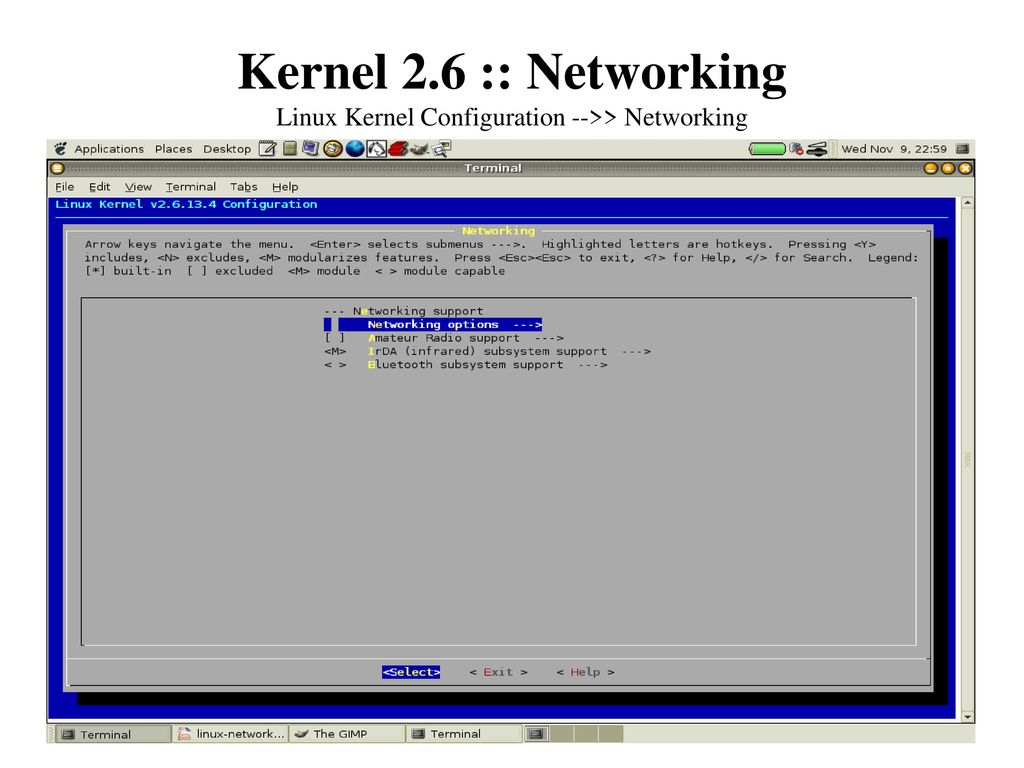
Task: Select Networking options submenu entry
Action: coord(433,325)
